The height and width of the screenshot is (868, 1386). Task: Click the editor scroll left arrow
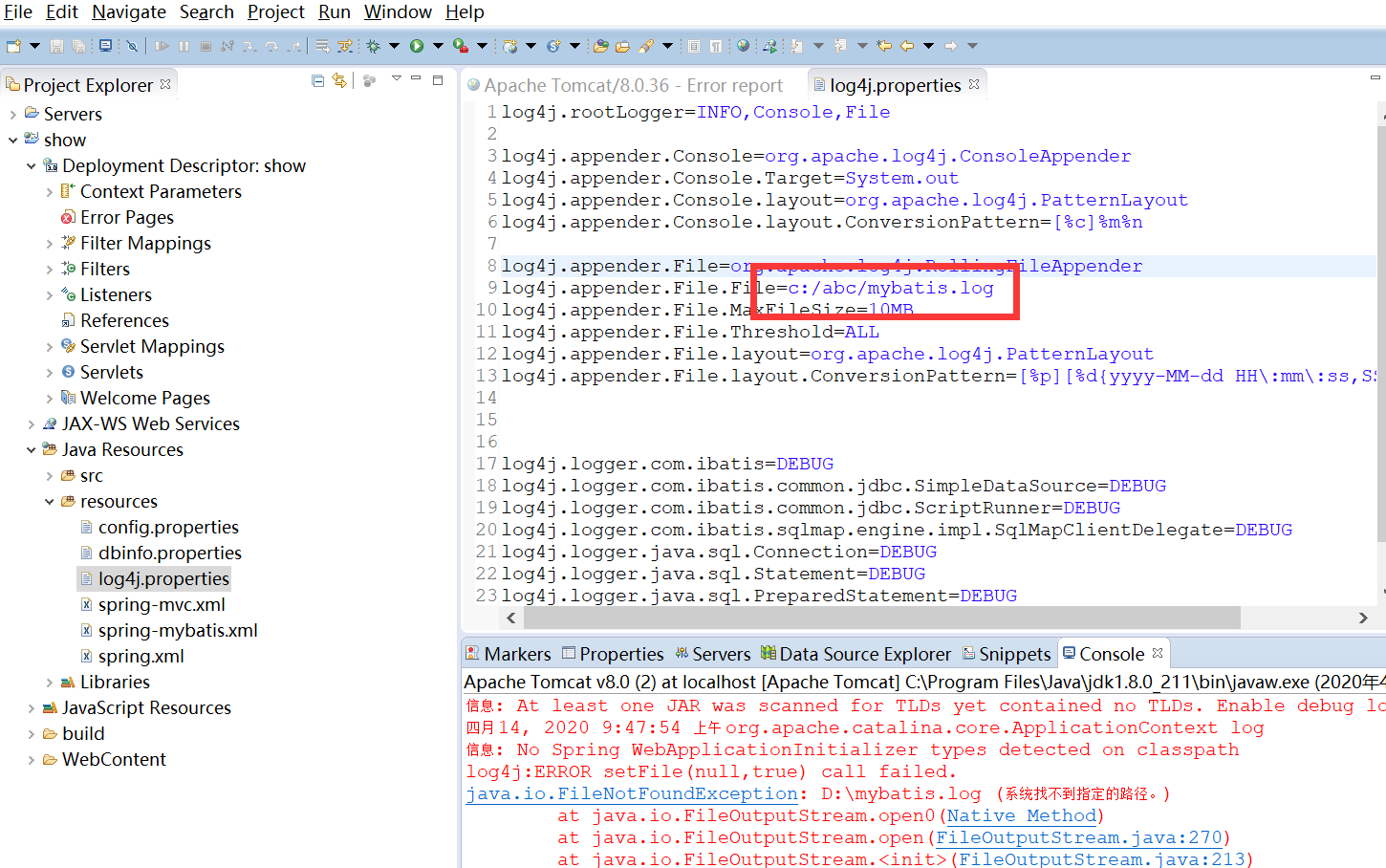pyautogui.click(x=511, y=618)
